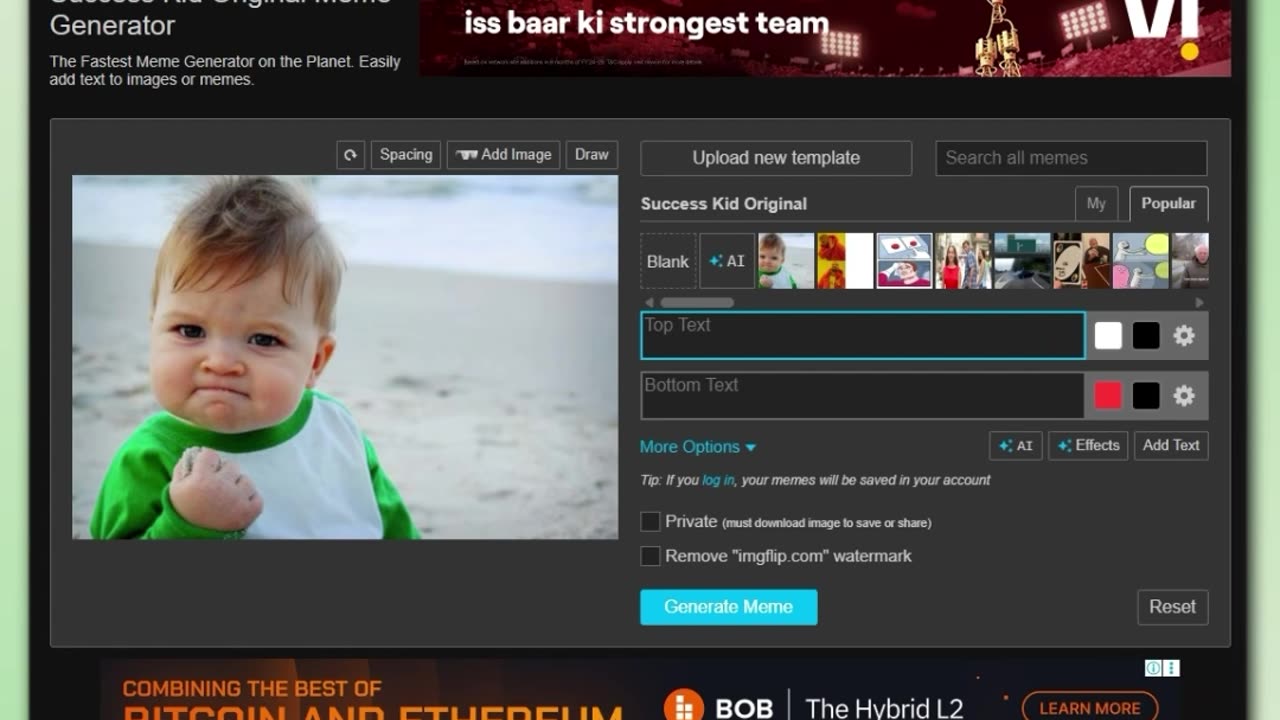
Task: Open Bottom Text red font color
Action: tap(1108, 396)
